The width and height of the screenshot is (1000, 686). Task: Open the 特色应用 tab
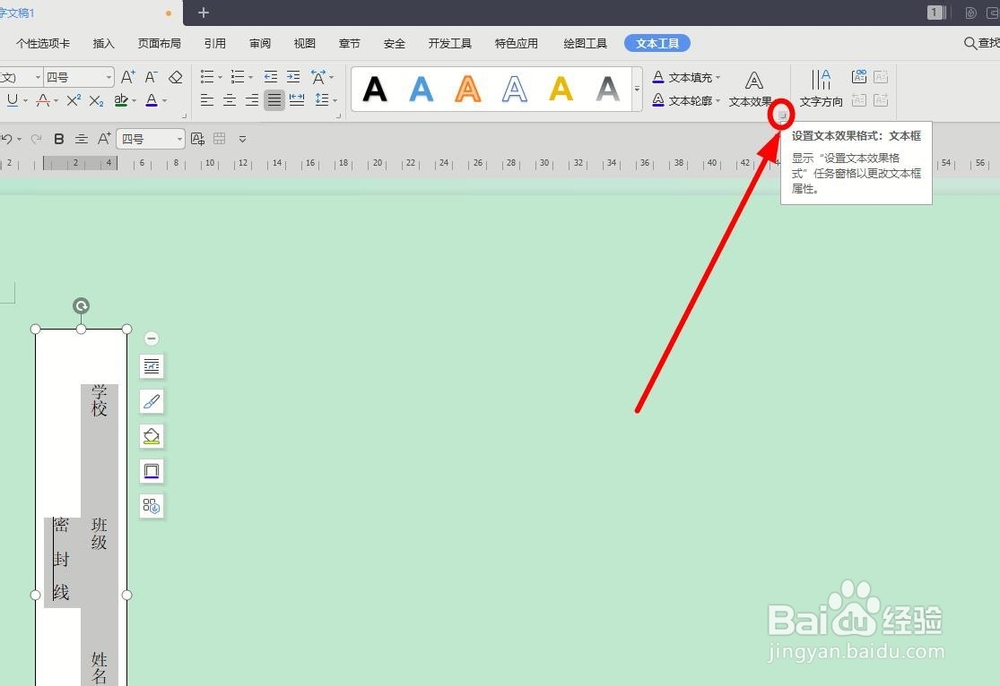click(x=517, y=43)
